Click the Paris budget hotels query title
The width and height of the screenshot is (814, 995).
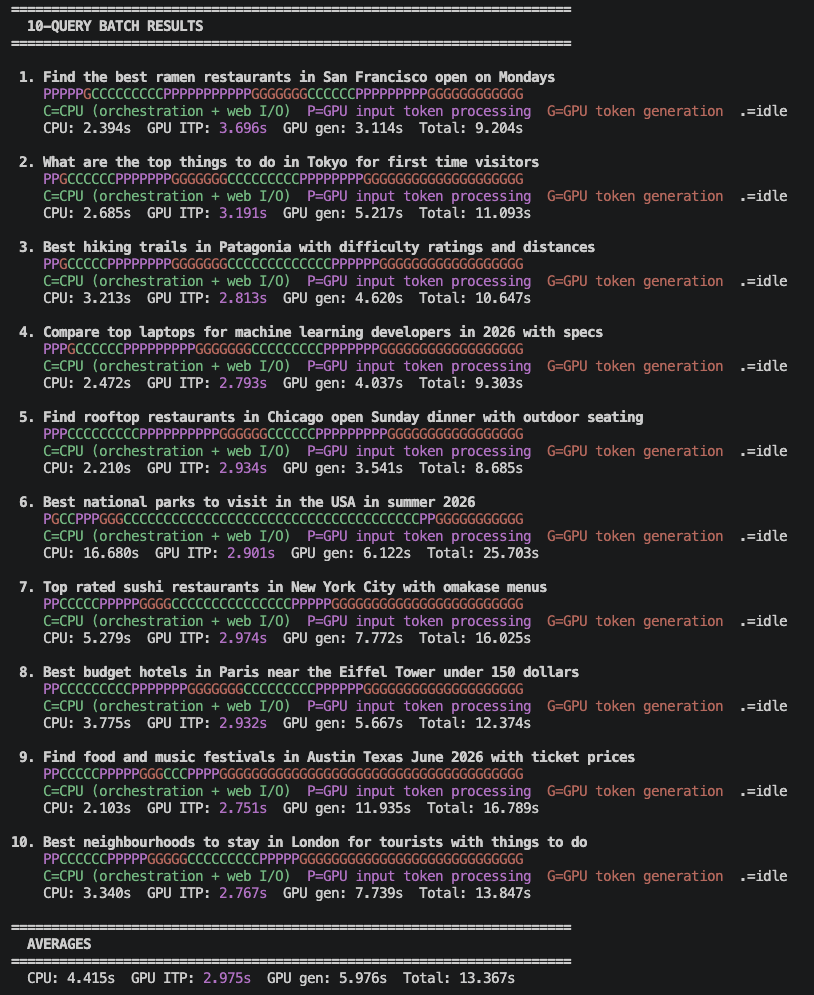click(311, 672)
